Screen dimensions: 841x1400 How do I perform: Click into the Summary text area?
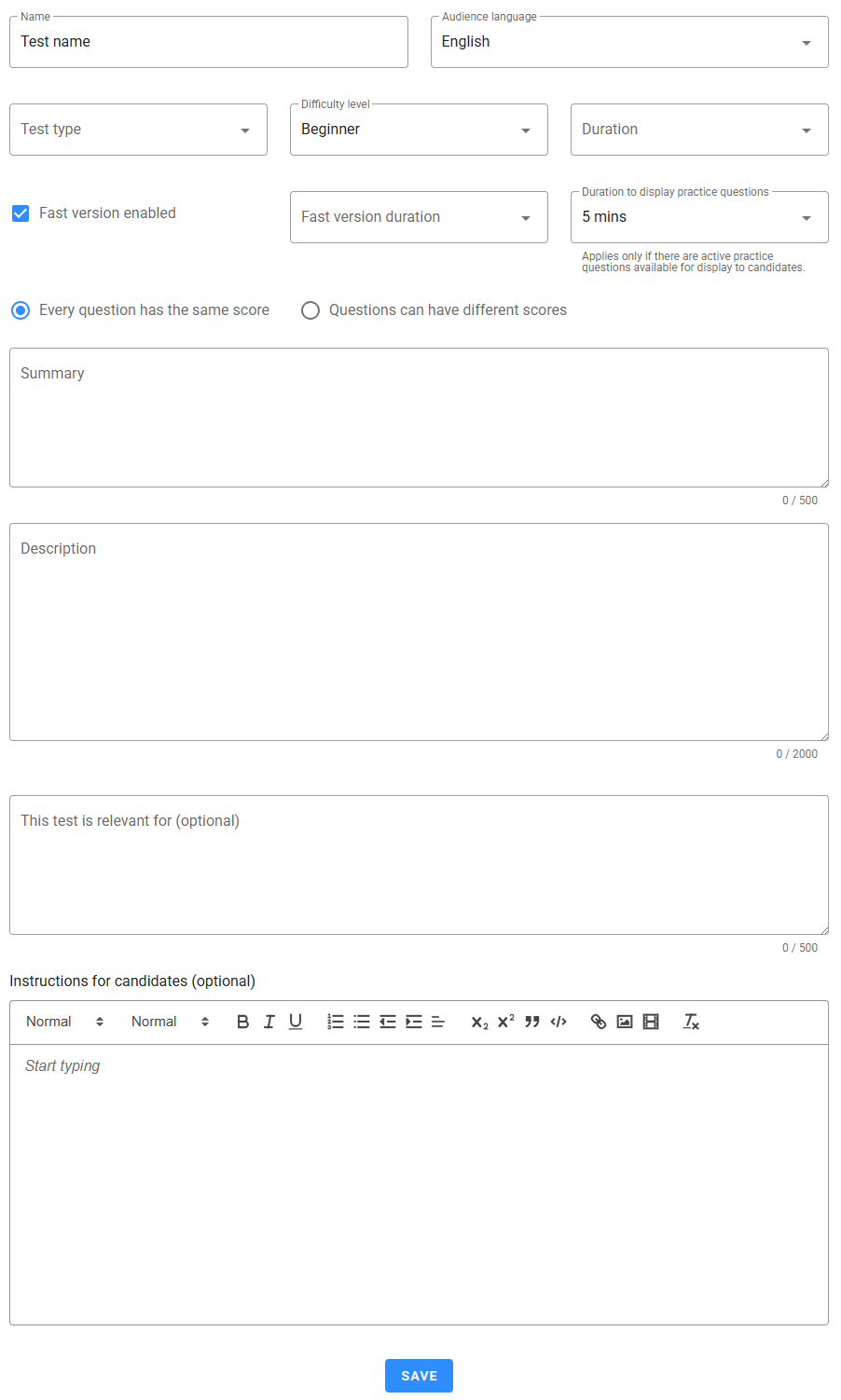click(x=419, y=418)
